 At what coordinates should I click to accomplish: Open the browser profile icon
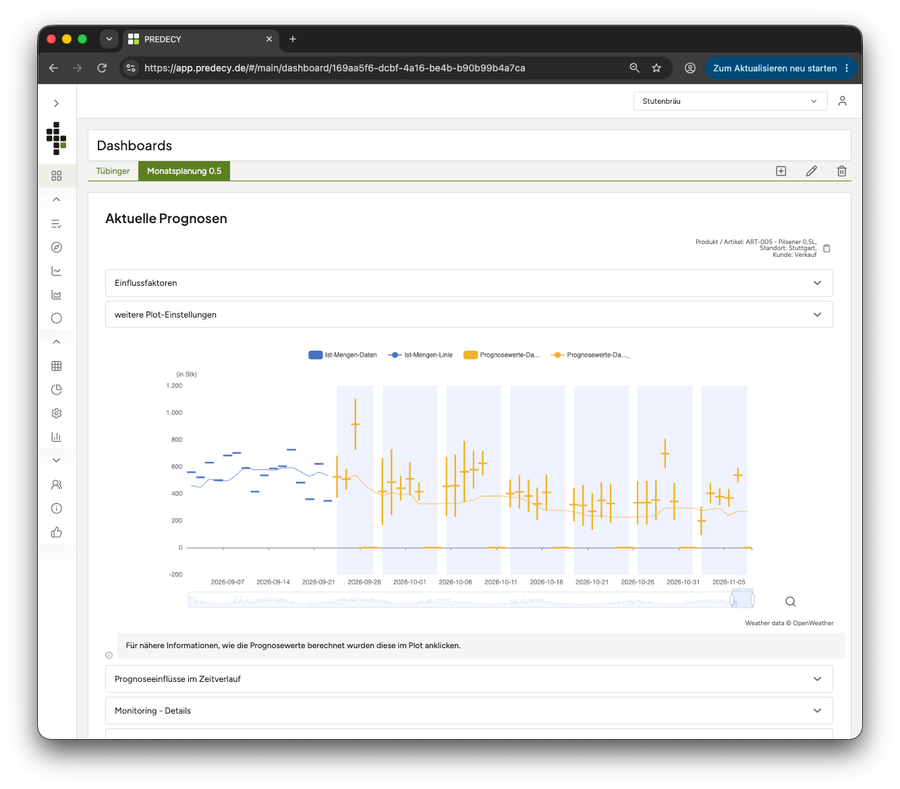tap(690, 68)
